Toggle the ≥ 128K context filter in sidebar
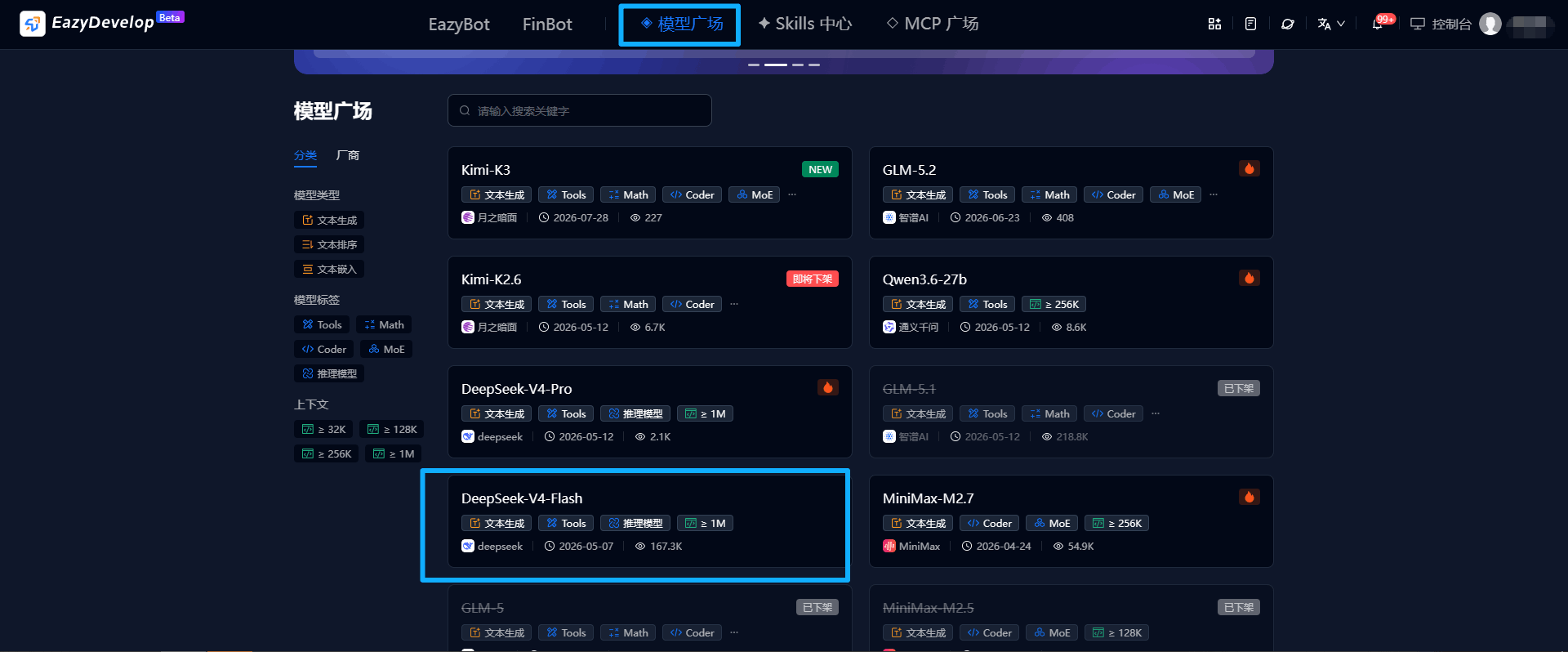 tap(392, 429)
